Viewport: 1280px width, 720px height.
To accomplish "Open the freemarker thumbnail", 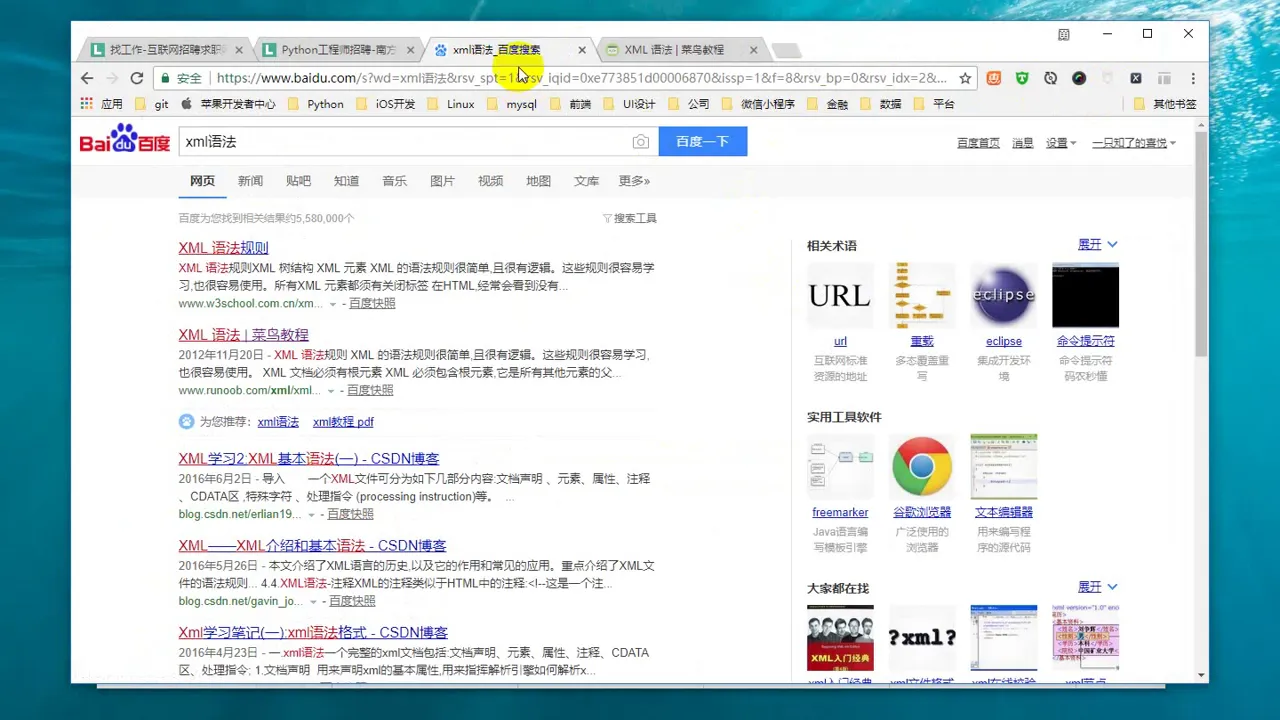I will point(840,466).
